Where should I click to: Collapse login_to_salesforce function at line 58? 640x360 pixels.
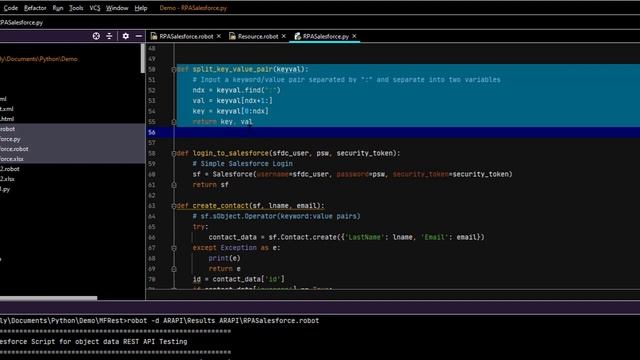coord(174,153)
